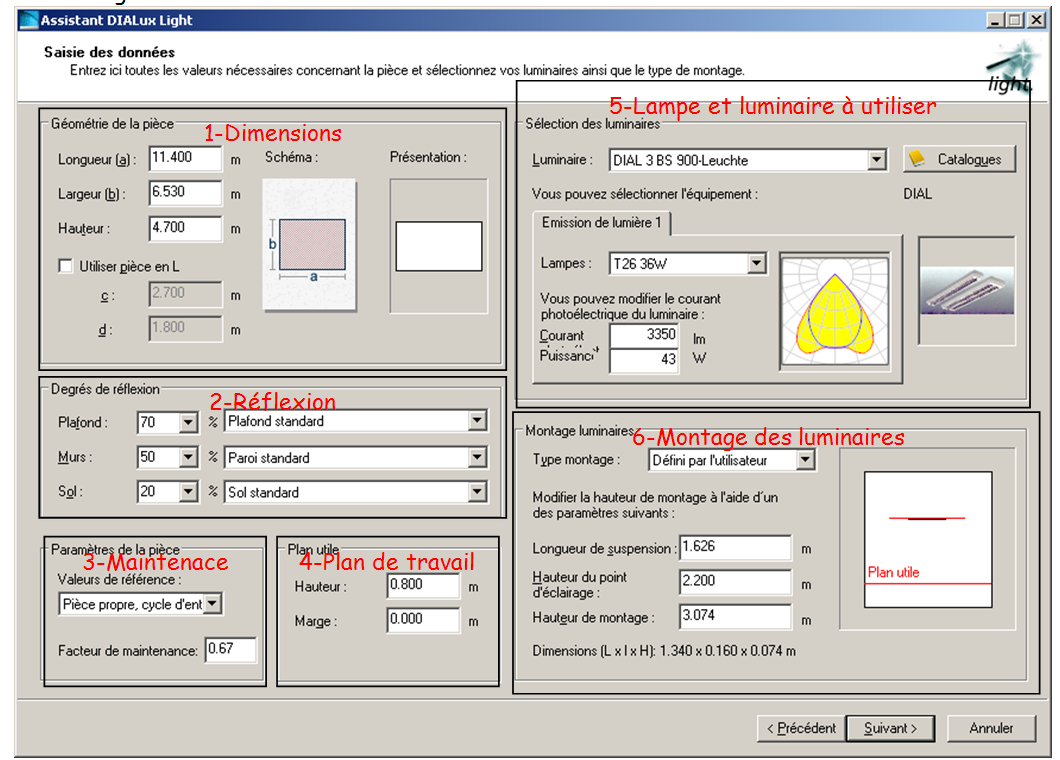Click the Présentation preview box
This screenshot has height=760, width=1060.
438,245
